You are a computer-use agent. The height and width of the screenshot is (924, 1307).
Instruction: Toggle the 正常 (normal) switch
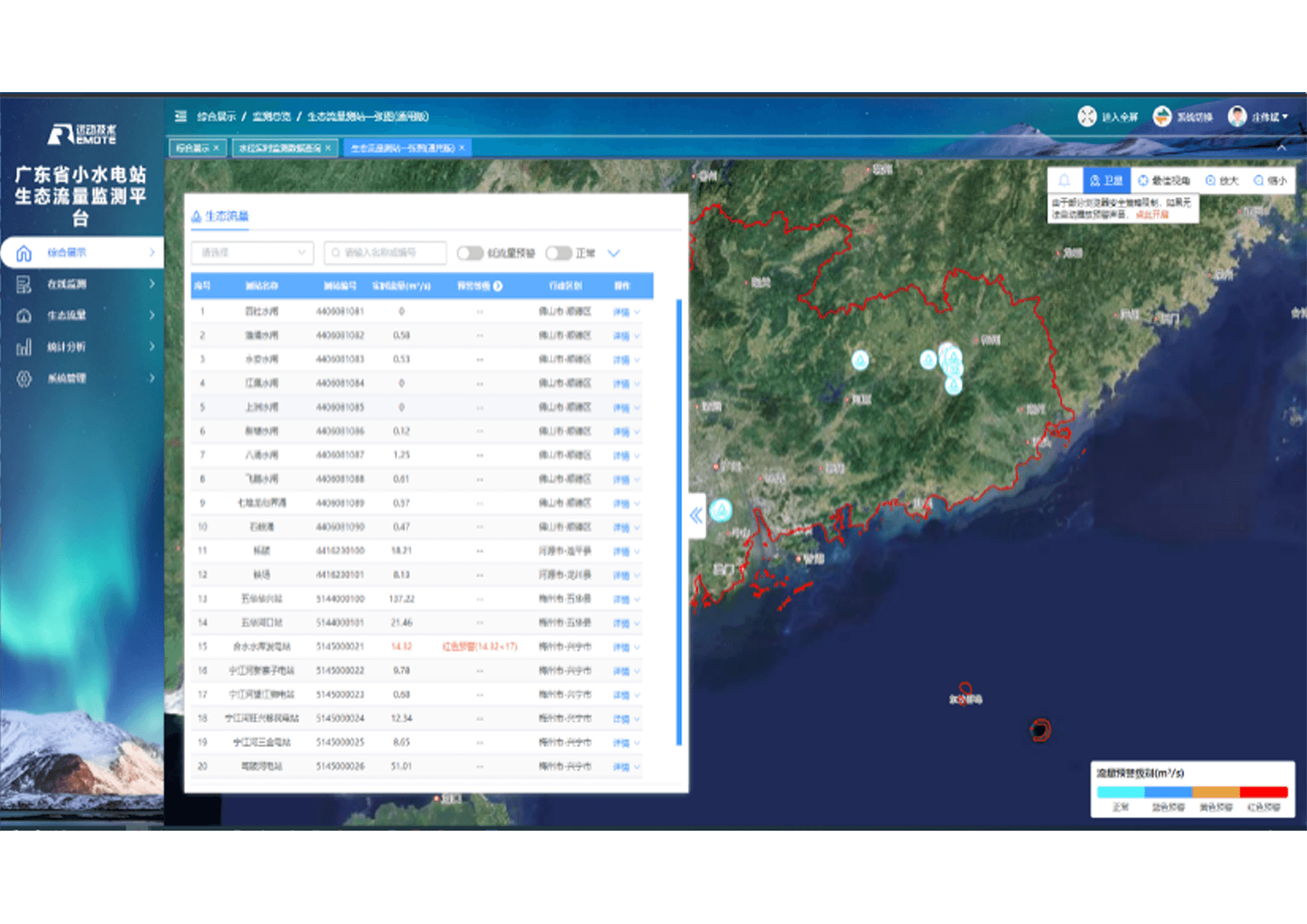pyautogui.click(x=558, y=253)
